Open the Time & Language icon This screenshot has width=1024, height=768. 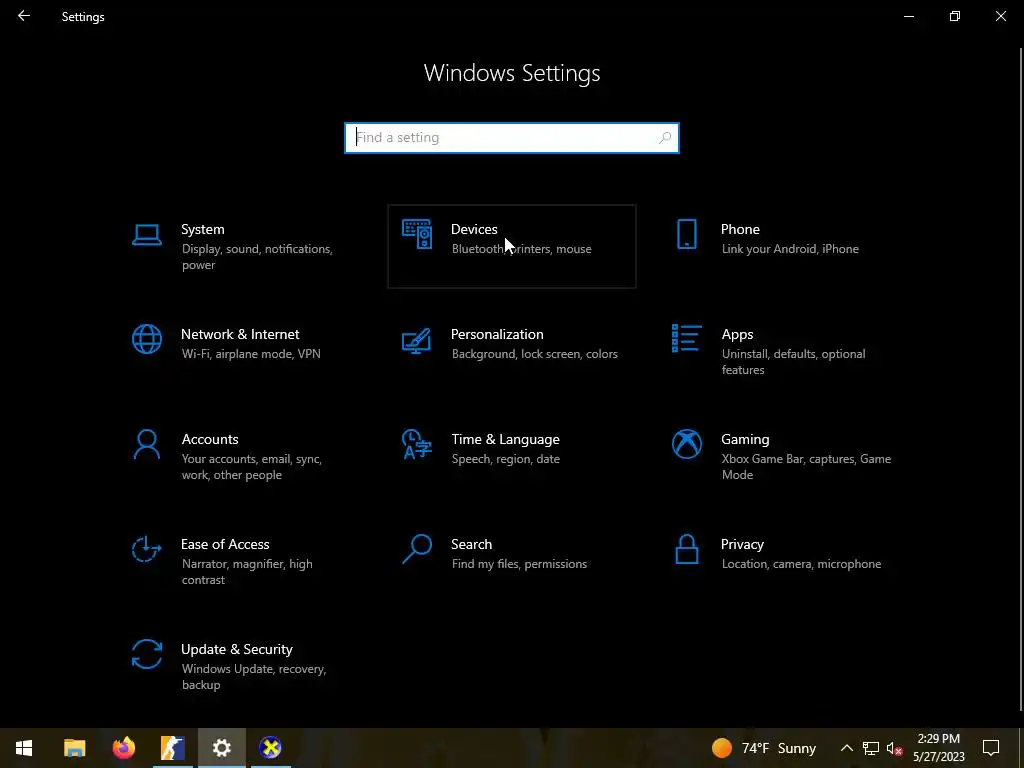[417, 444]
